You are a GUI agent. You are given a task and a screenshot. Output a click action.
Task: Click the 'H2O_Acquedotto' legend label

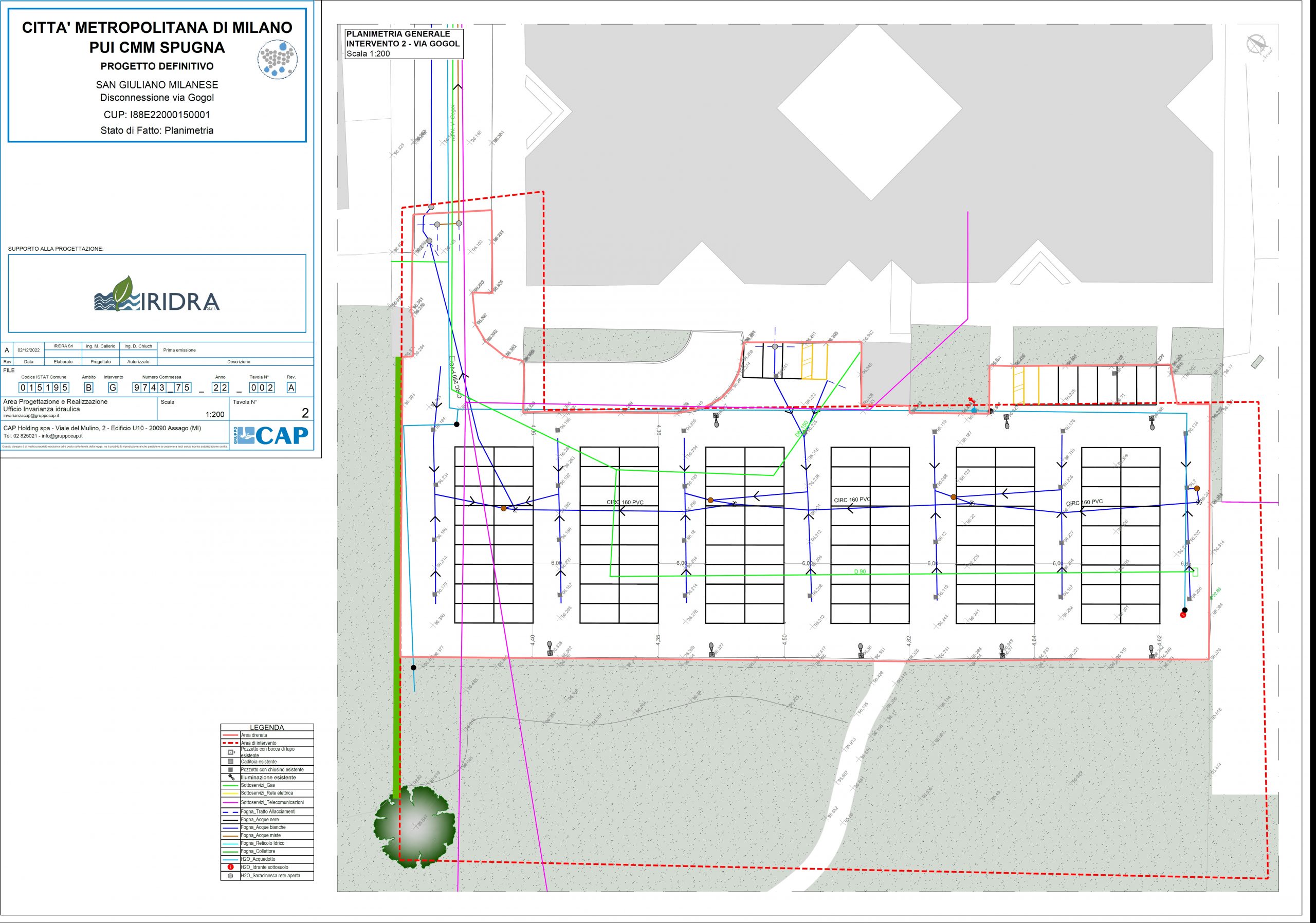tap(258, 859)
